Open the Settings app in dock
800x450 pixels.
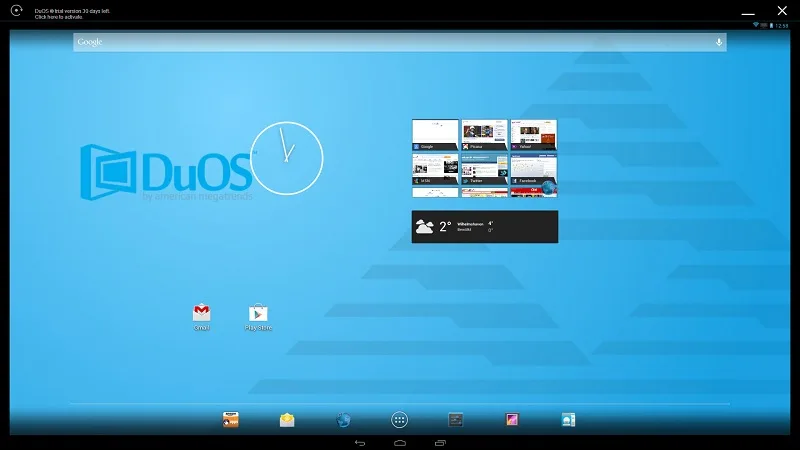[x=456, y=419]
